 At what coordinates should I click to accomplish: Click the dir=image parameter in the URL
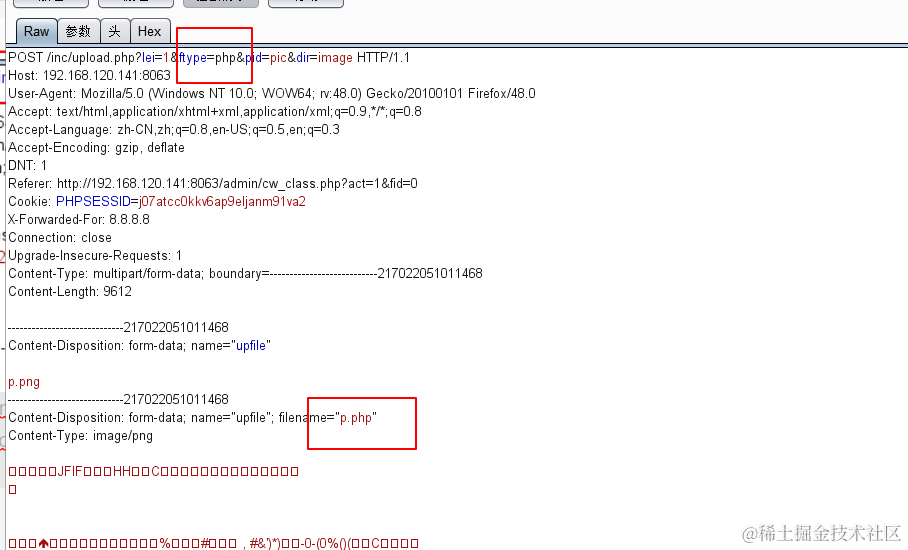coord(324,58)
